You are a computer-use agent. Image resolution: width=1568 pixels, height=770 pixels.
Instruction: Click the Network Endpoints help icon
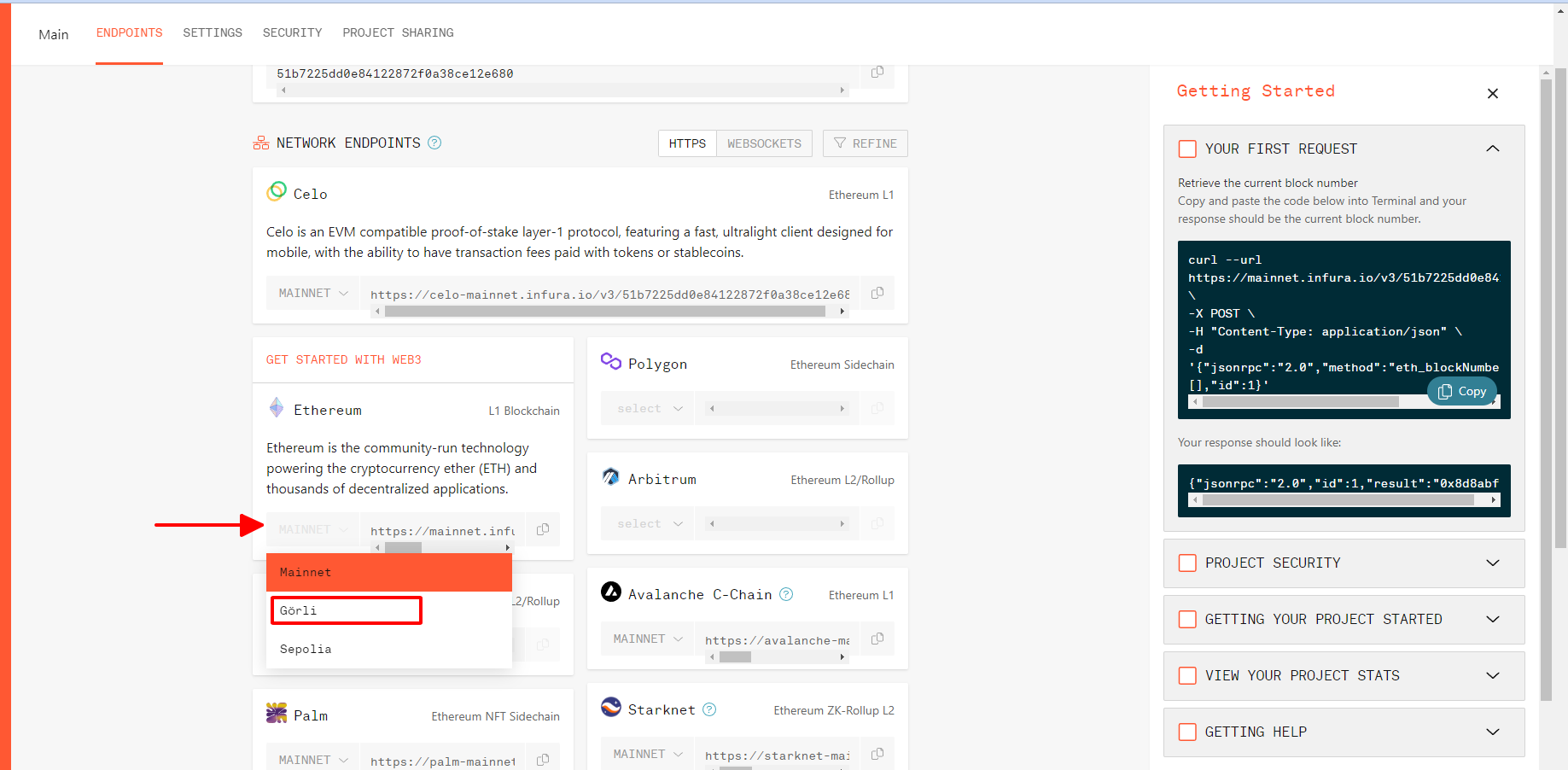434,143
